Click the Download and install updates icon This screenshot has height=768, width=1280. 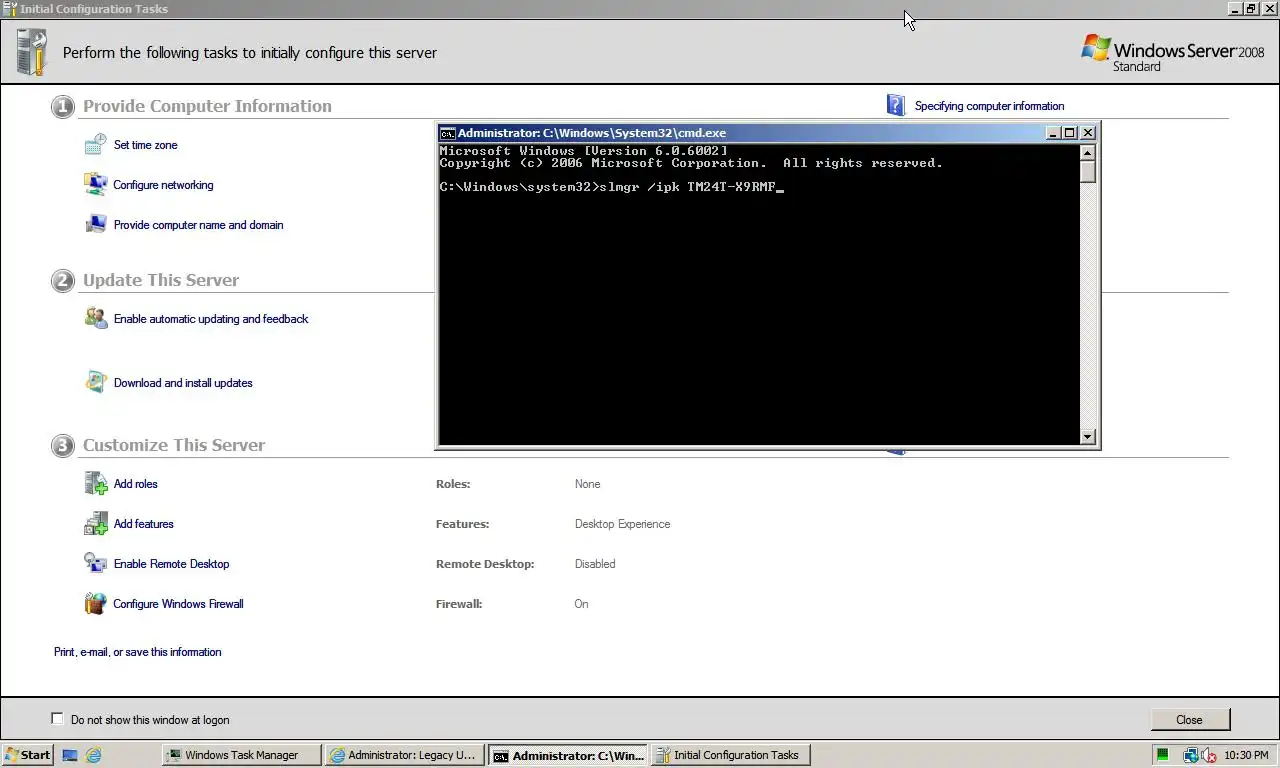(x=95, y=383)
